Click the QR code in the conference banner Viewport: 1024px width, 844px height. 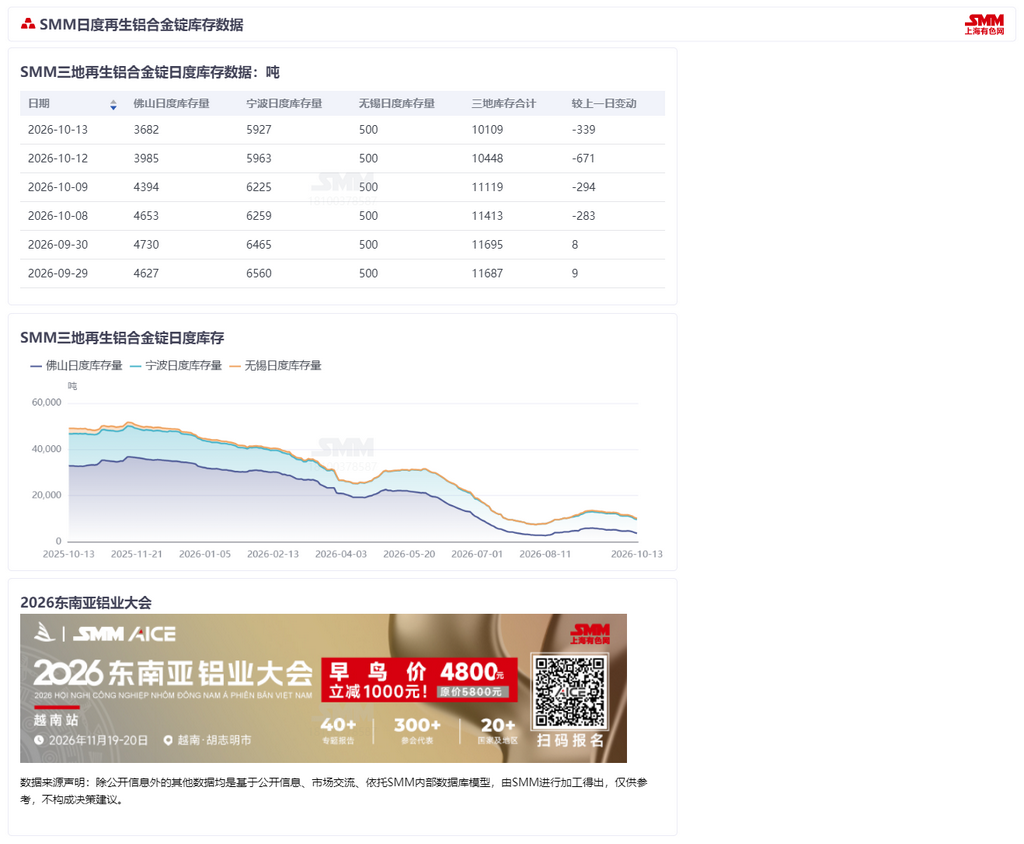570,691
